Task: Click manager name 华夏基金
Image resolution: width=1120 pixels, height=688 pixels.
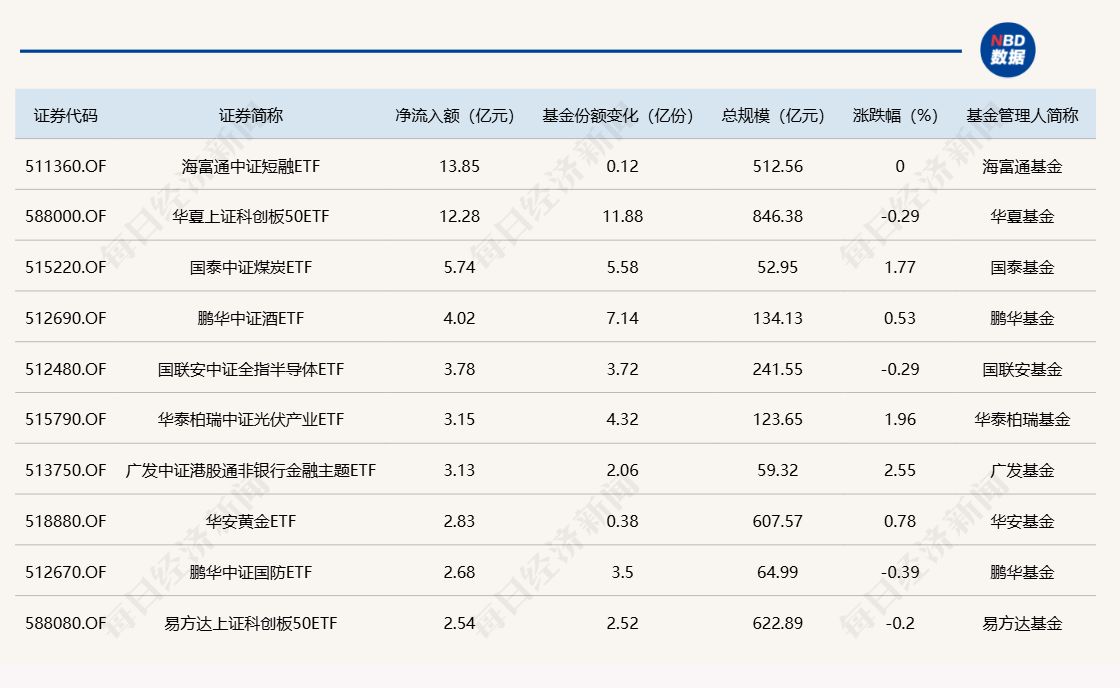Action: [1022, 216]
